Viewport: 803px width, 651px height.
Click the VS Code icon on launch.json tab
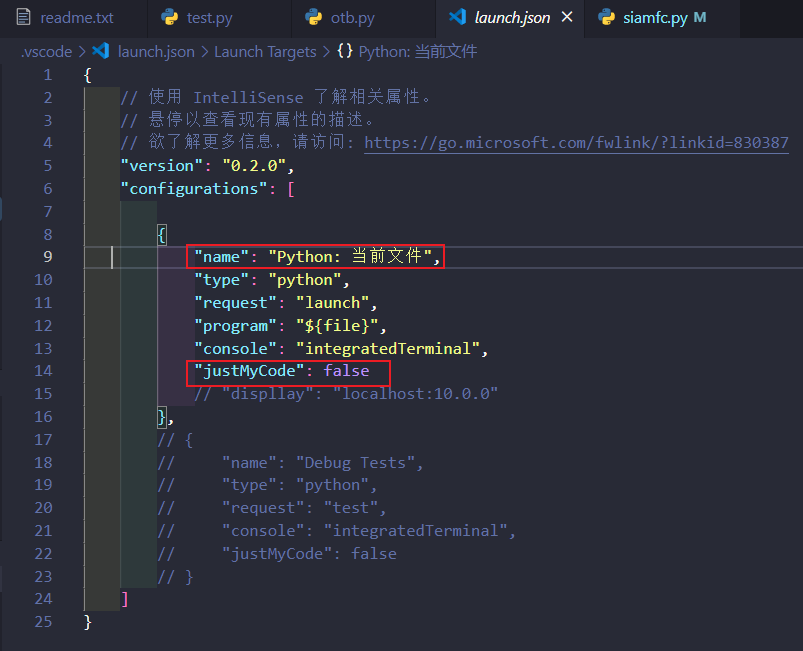[459, 17]
